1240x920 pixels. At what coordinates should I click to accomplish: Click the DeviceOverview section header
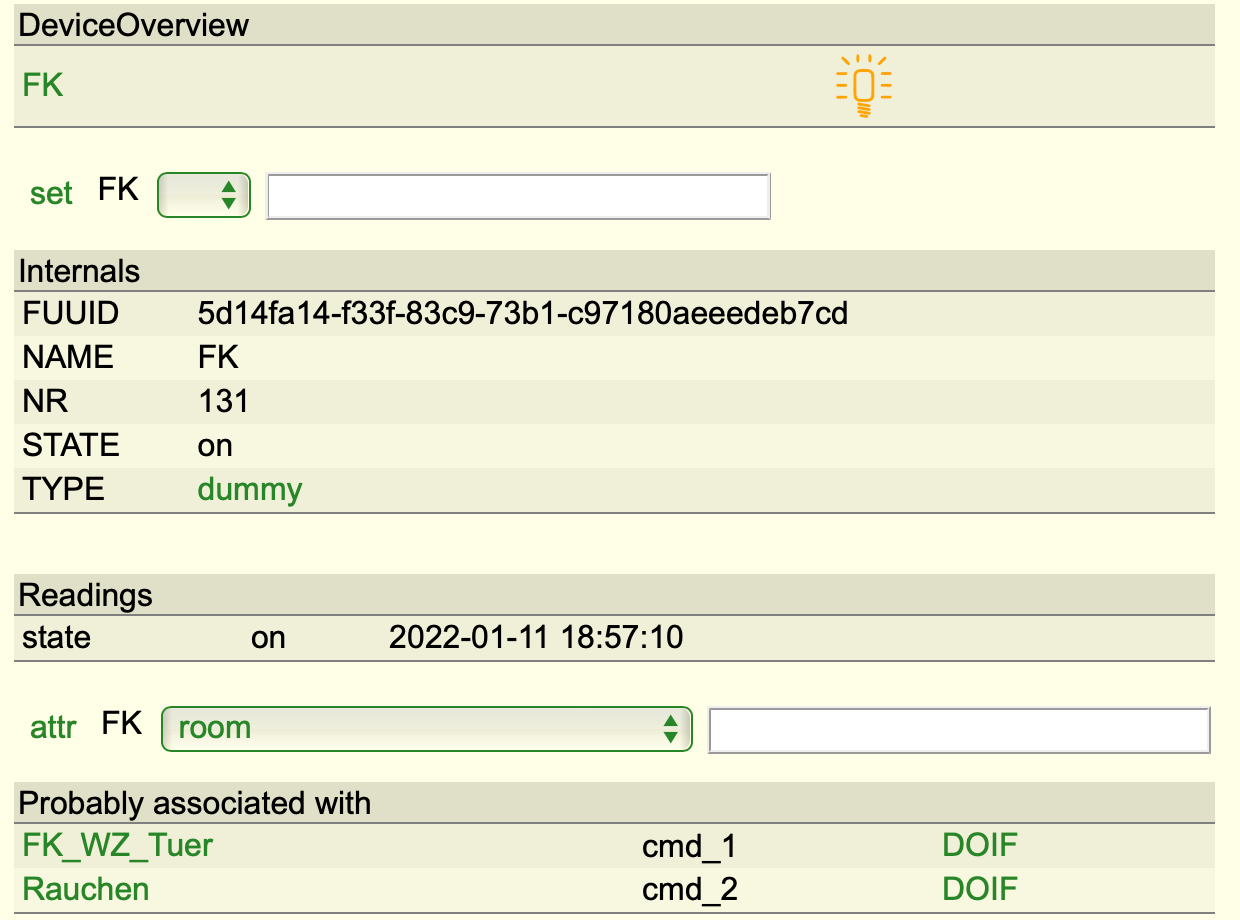pyautogui.click(x=134, y=25)
